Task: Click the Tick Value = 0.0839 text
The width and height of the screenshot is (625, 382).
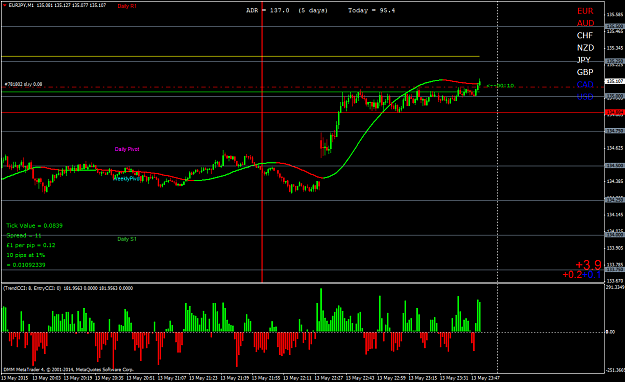Action: [34, 226]
